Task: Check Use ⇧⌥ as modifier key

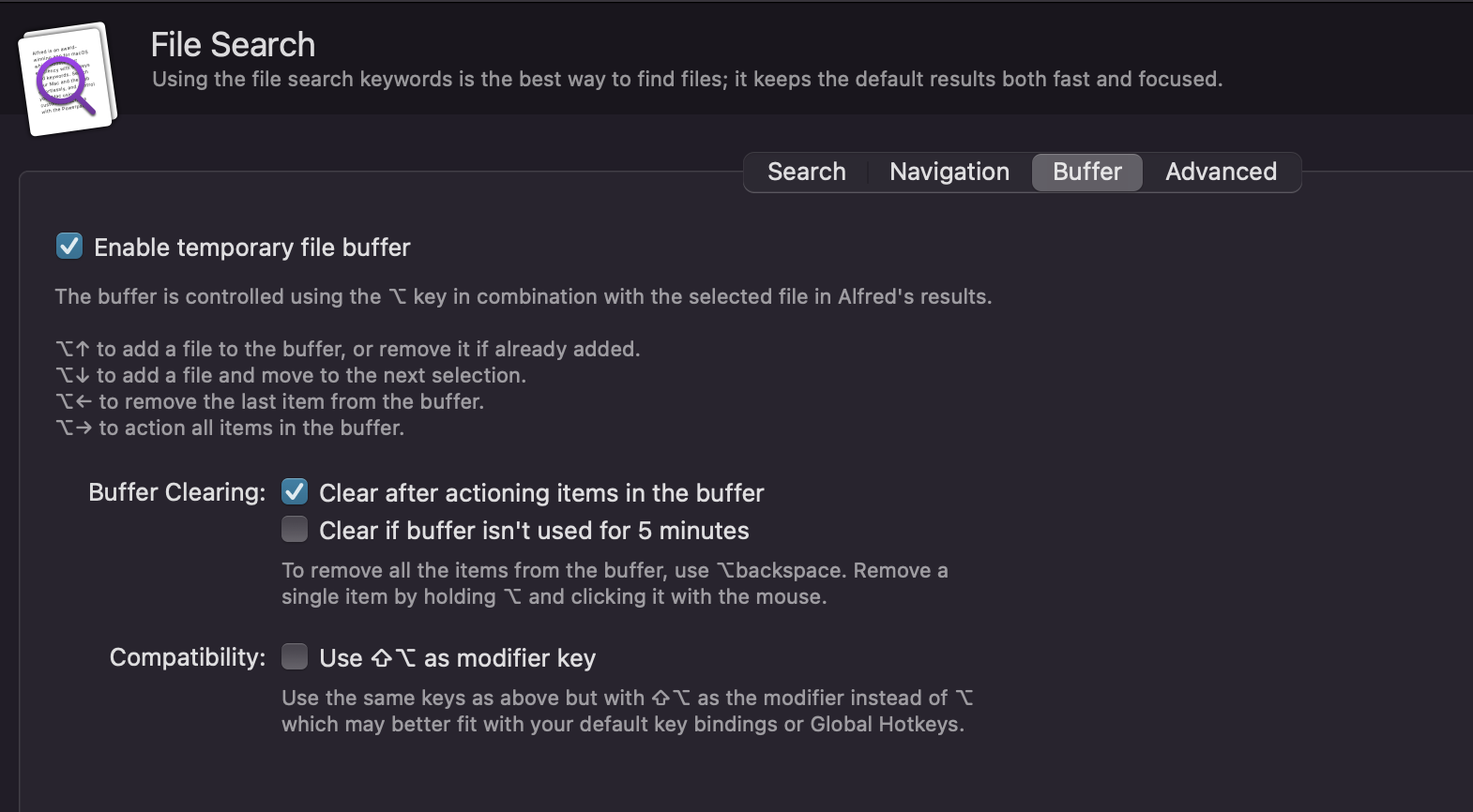Action: coord(294,656)
